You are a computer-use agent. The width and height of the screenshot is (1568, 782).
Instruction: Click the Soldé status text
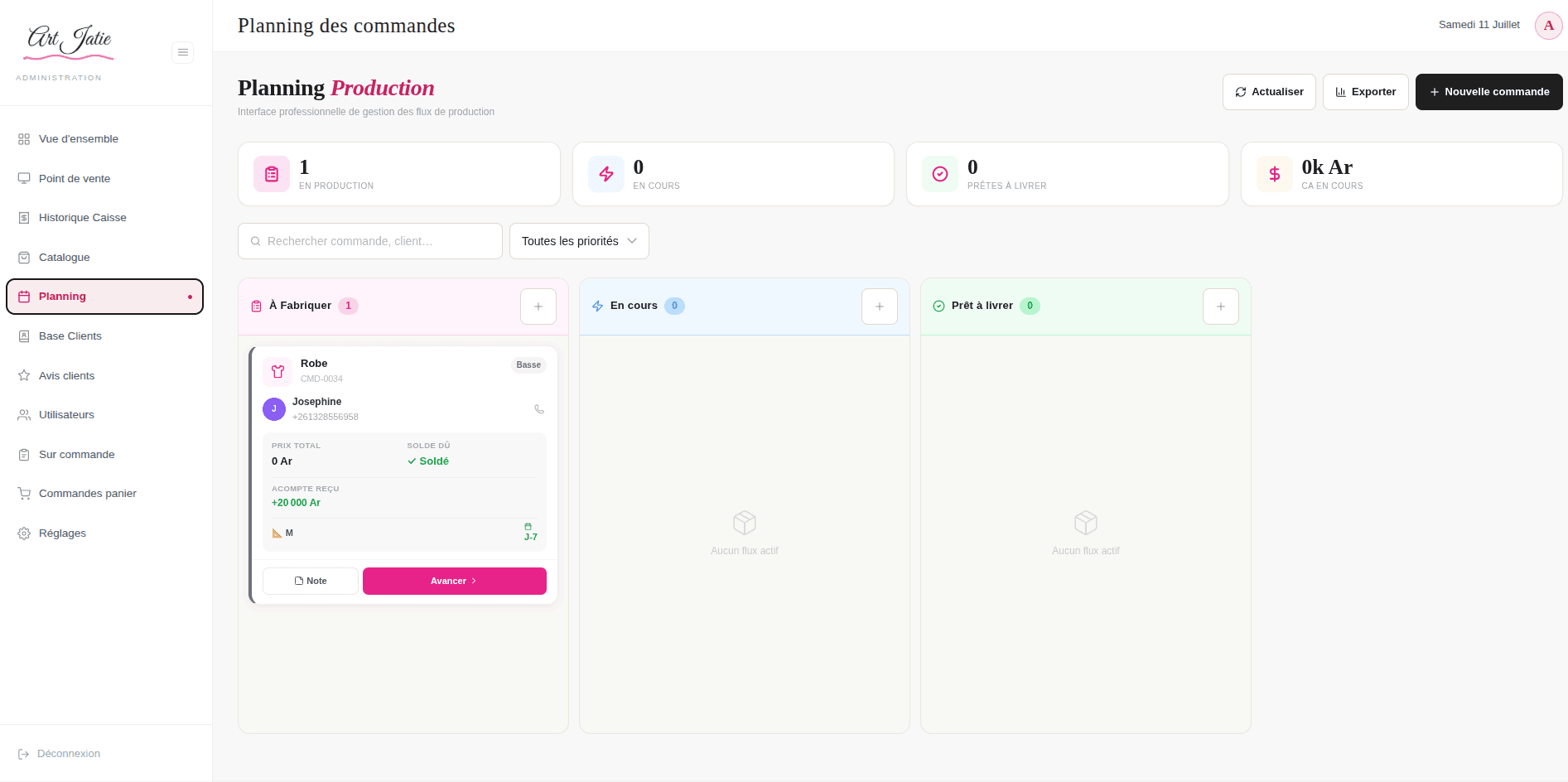(x=428, y=461)
